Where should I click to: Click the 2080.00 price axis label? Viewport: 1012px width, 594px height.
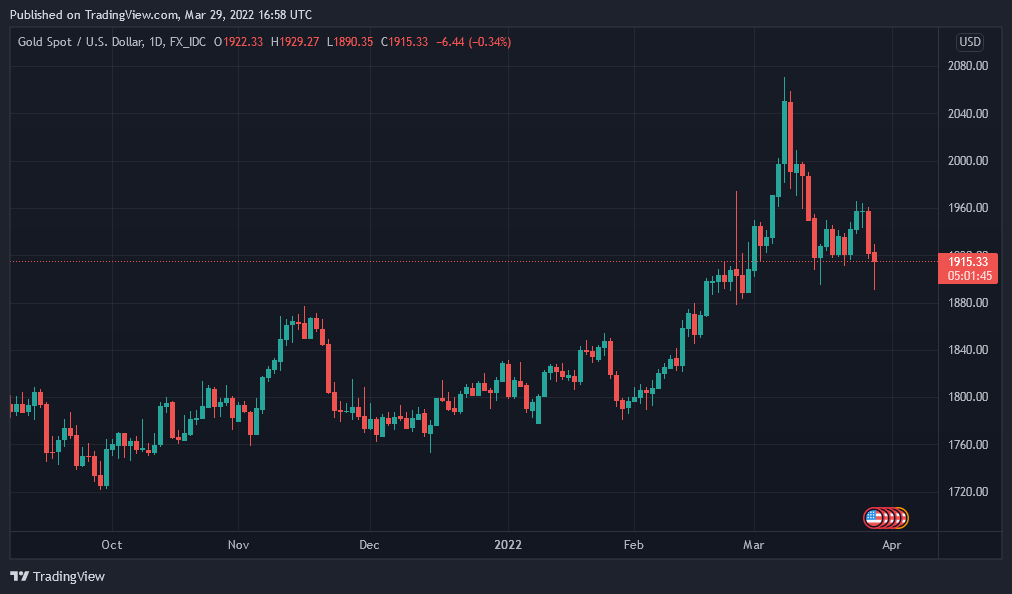968,66
